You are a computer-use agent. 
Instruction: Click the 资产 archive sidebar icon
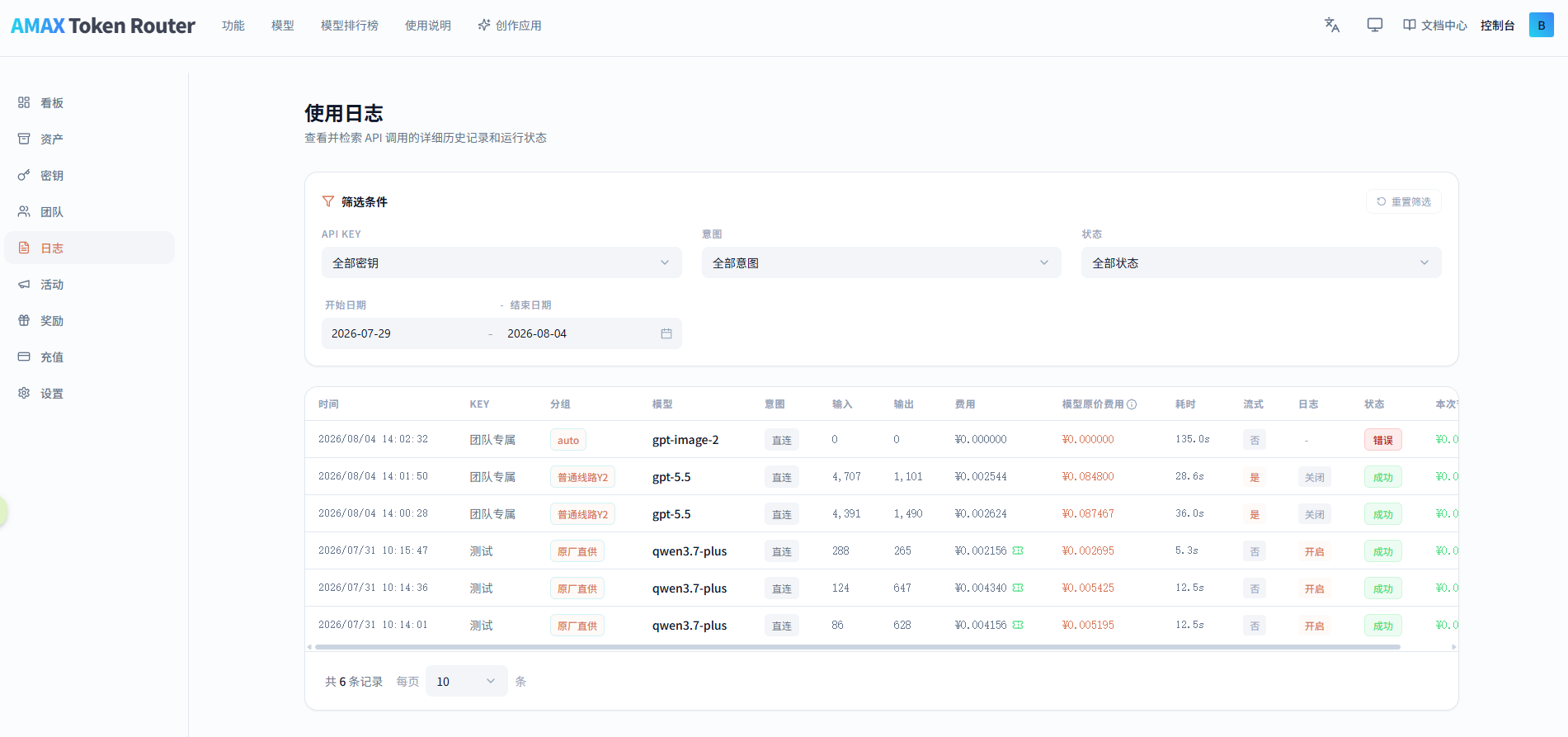coord(24,139)
